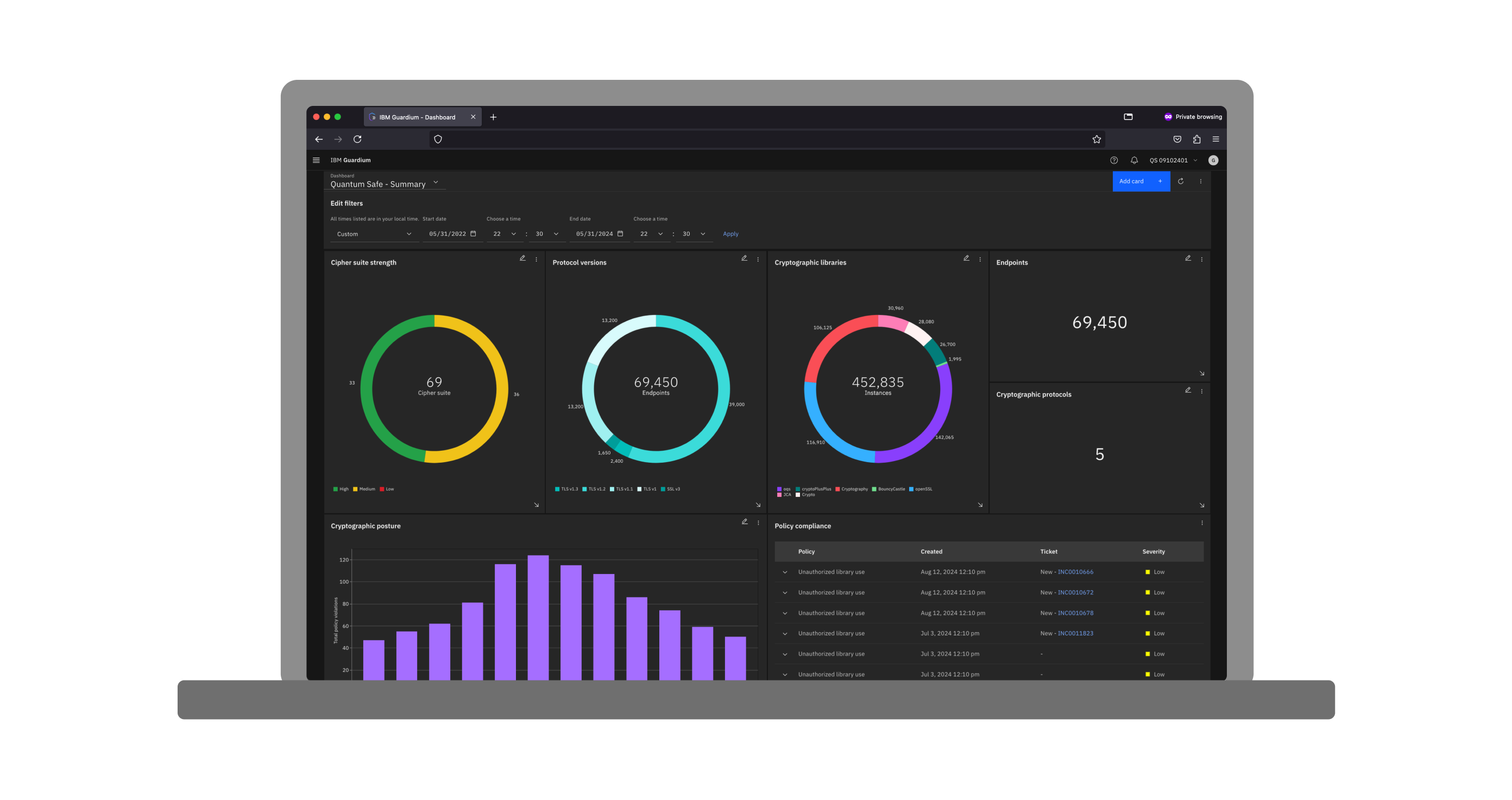Toggle the High legend on Cipher suite strength
Viewport: 1512px width, 800px height.
(335, 488)
